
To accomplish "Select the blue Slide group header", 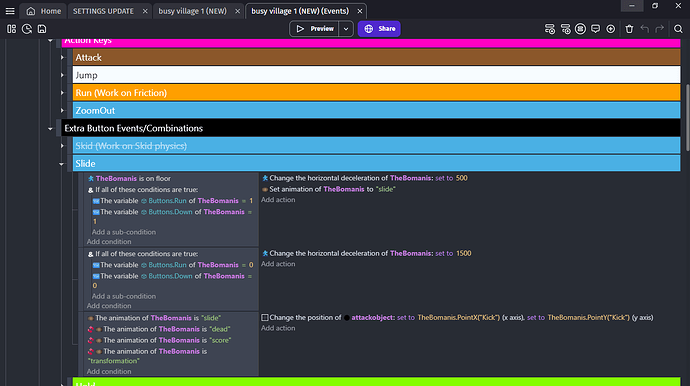I will [376, 163].
